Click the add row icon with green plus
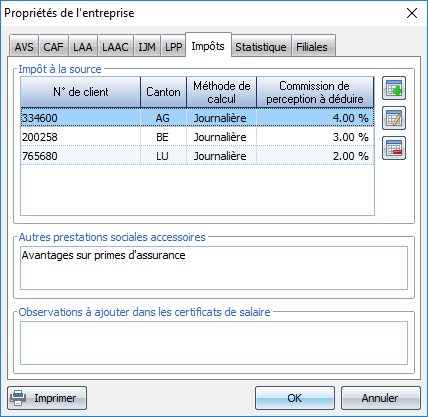Image resolution: width=428 pixels, height=417 pixels. (394, 88)
